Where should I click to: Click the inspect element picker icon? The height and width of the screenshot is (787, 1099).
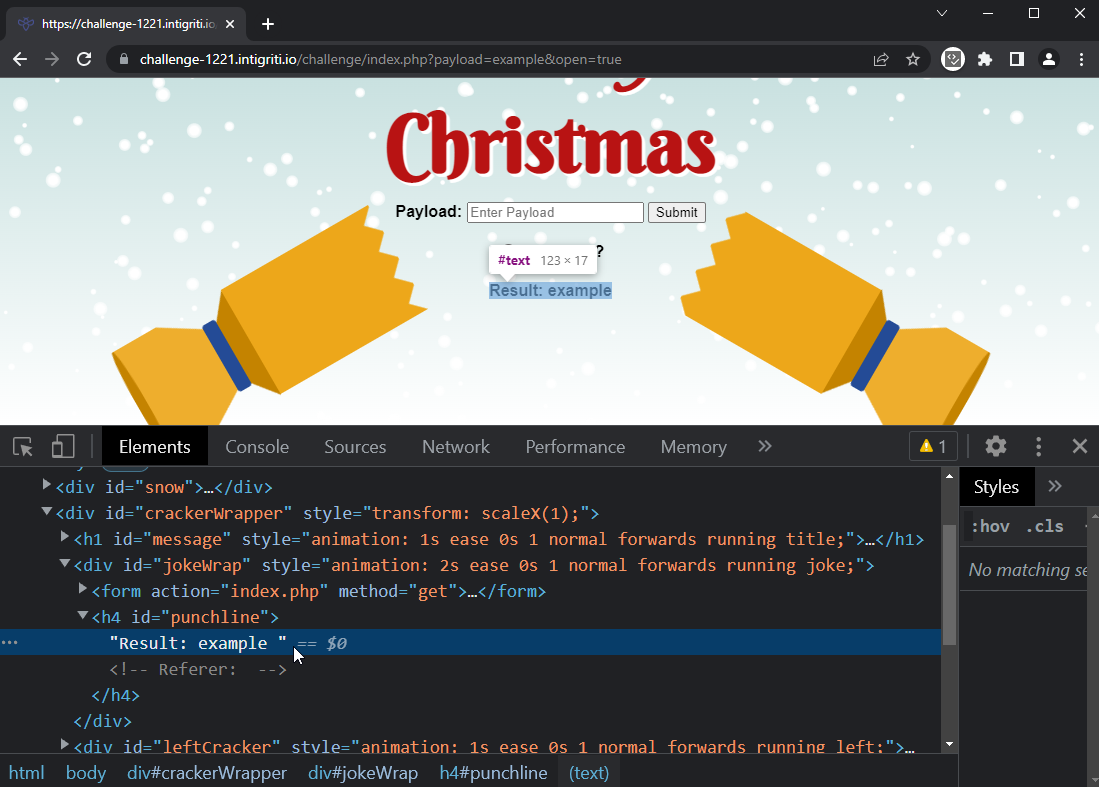click(23, 446)
